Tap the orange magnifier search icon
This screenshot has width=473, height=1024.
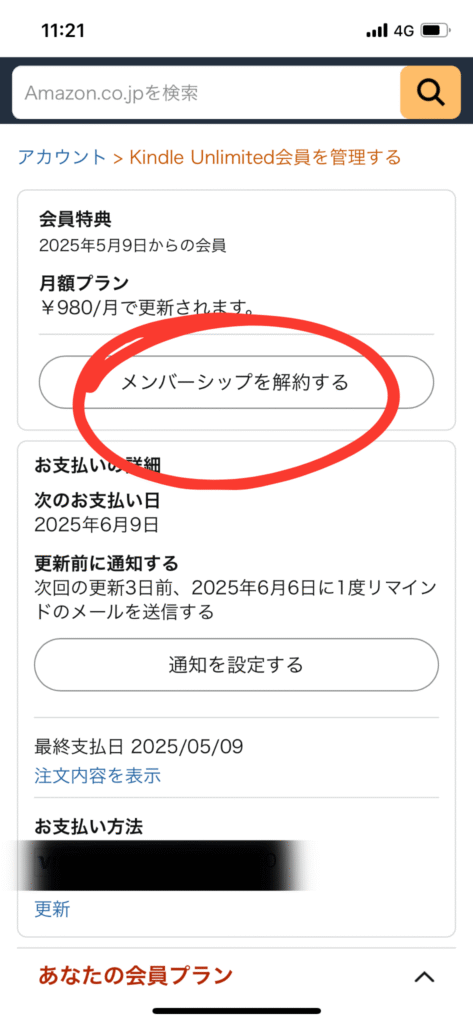point(430,93)
